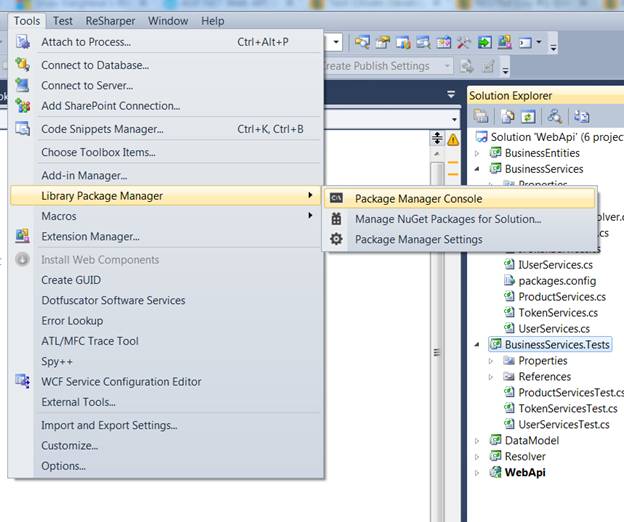Open the Window menu

pos(168,21)
